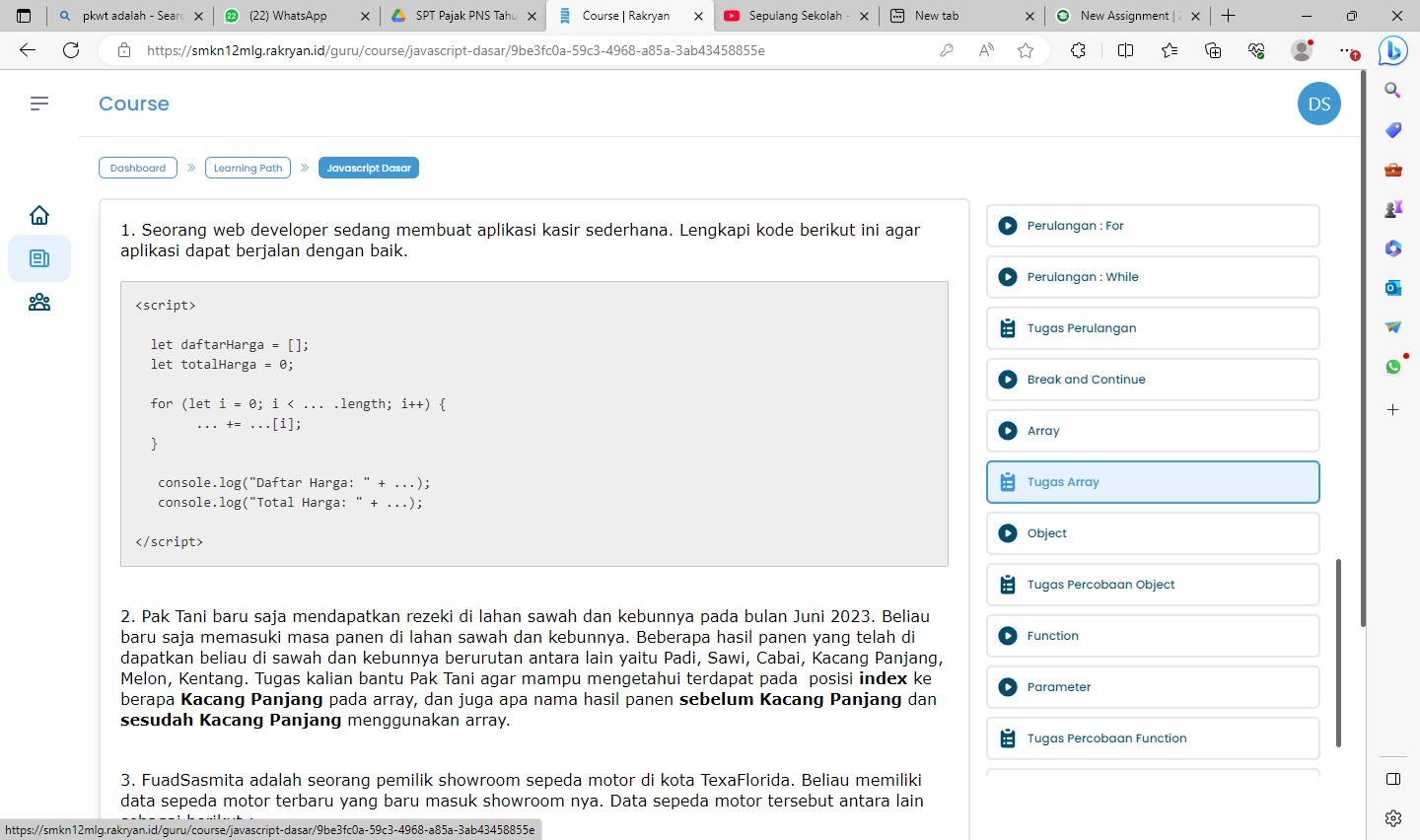Screen dimensions: 1420x840
Task: Open lesson Perulangan : While
Action: coord(1153,277)
